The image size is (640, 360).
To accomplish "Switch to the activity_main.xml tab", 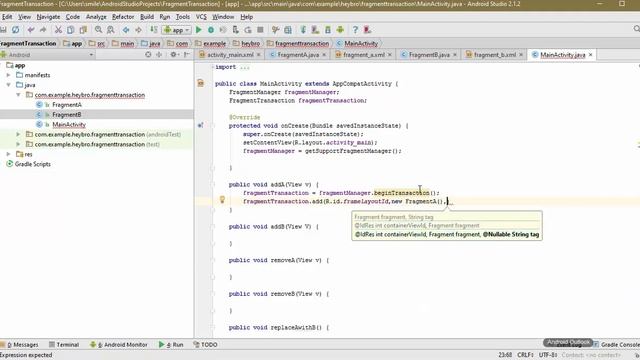I will click(x=230, y=55).
